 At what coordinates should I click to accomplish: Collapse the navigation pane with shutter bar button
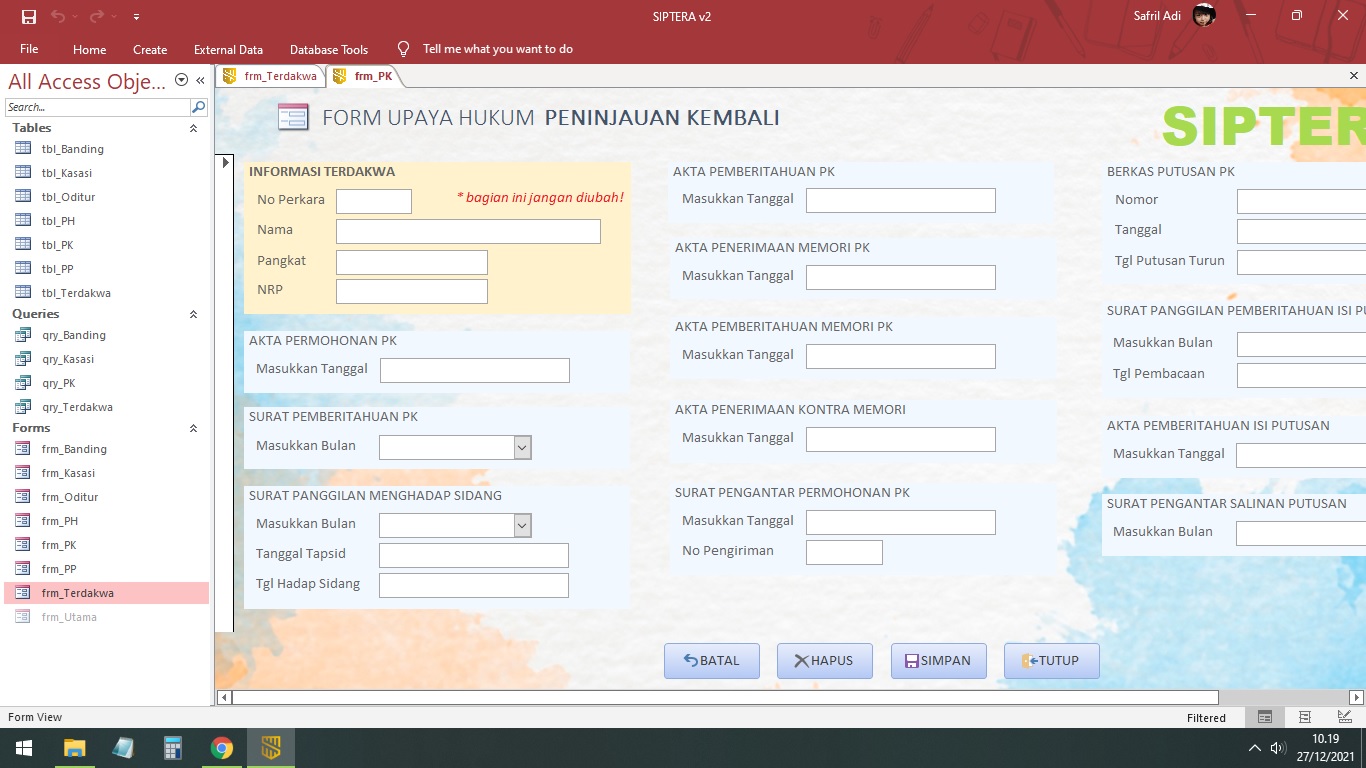pyautogui.click(x=200, y=80)
